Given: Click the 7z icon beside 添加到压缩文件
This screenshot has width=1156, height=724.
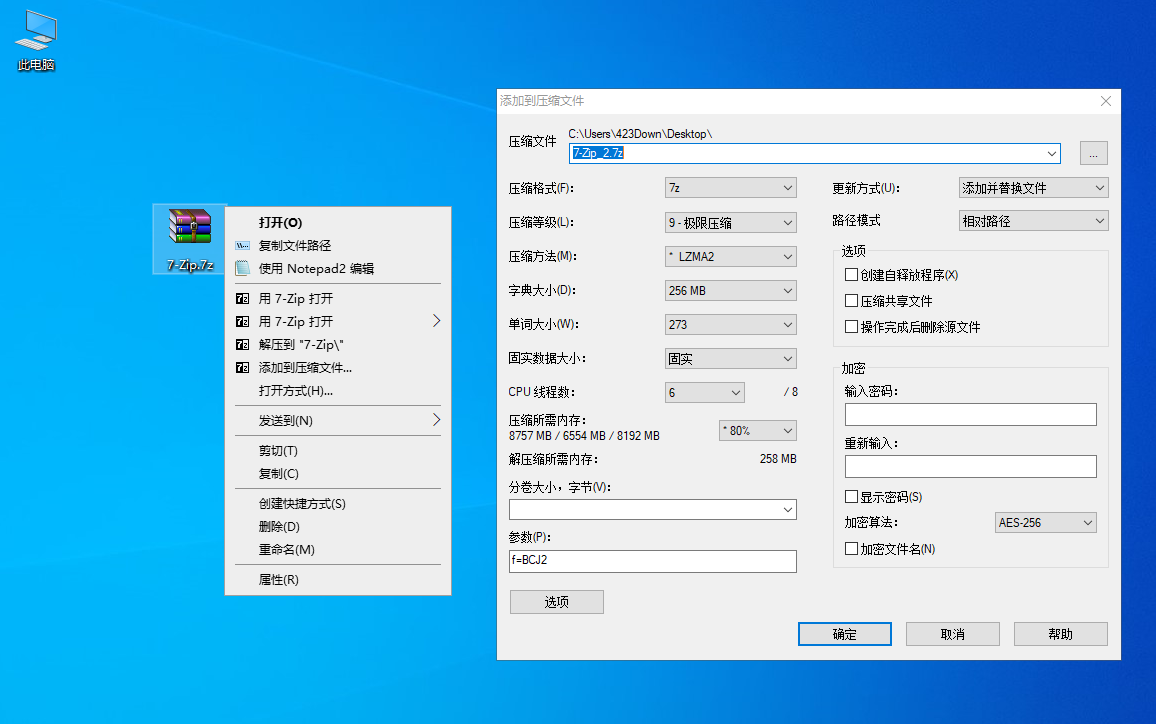Looking at the screenshot, I should click(x=240, y=367).
